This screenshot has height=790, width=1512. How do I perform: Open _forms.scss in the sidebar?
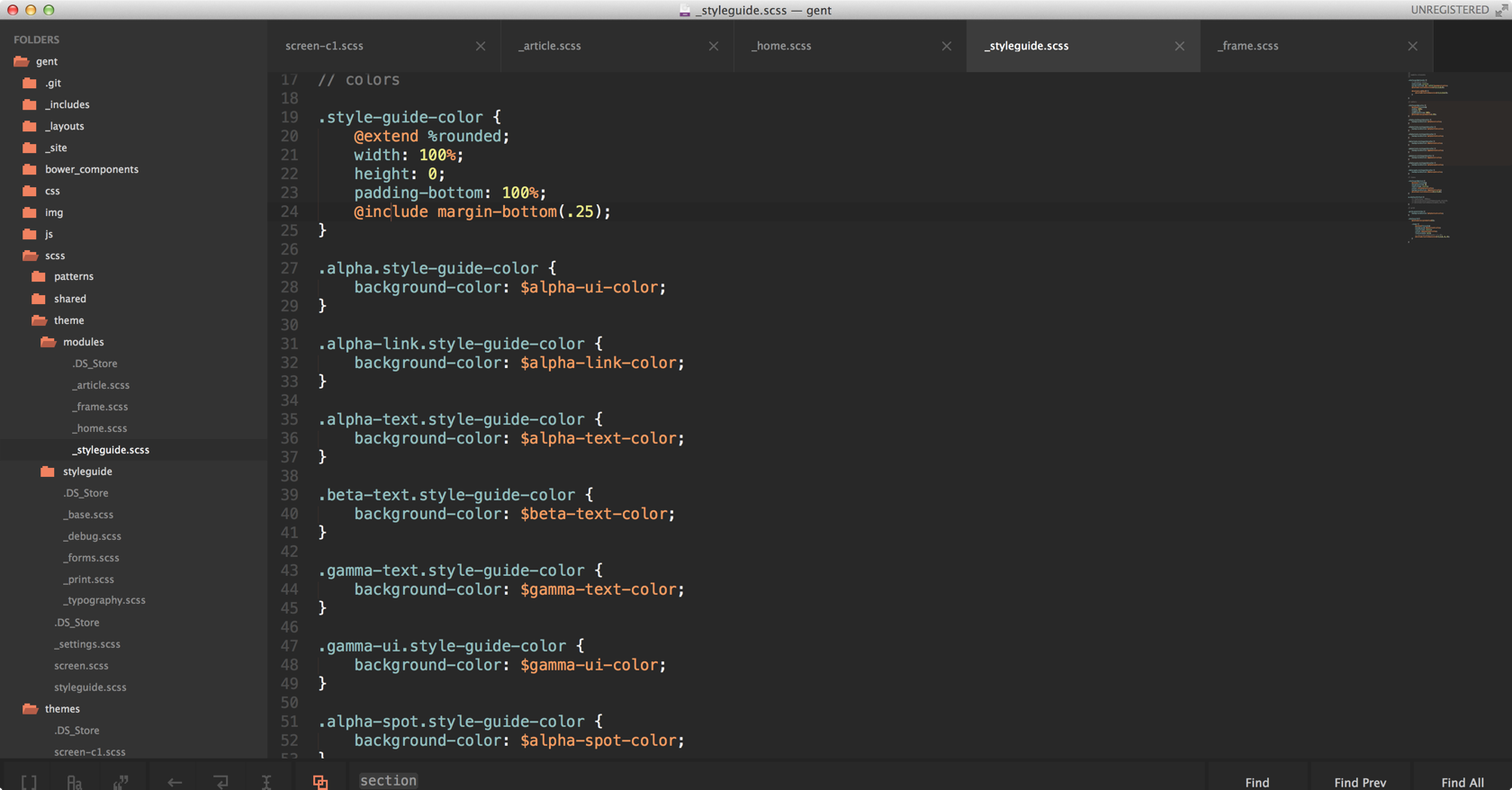click(x=91, y=558)
